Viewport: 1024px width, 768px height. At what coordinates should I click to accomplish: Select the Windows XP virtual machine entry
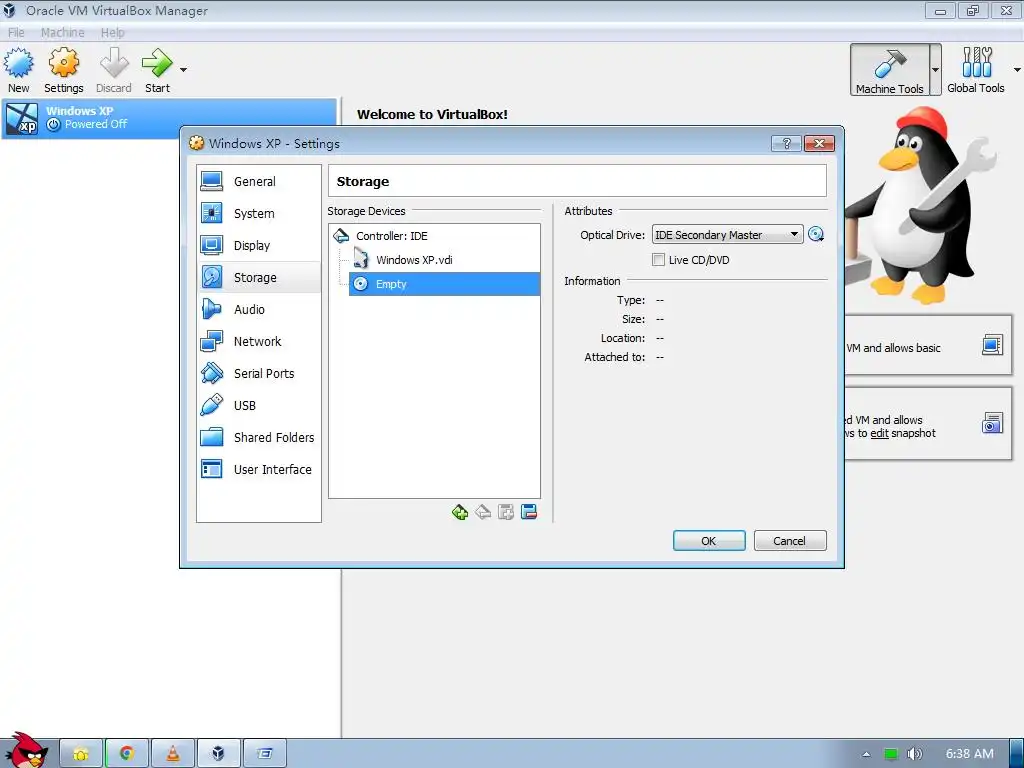point(169,118)
